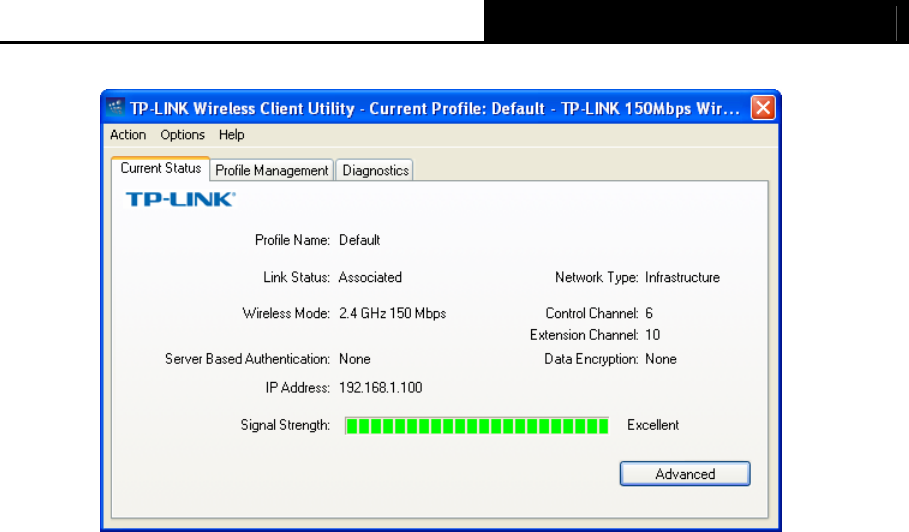
Task: Open the Options menu
Action: [183, 135]
